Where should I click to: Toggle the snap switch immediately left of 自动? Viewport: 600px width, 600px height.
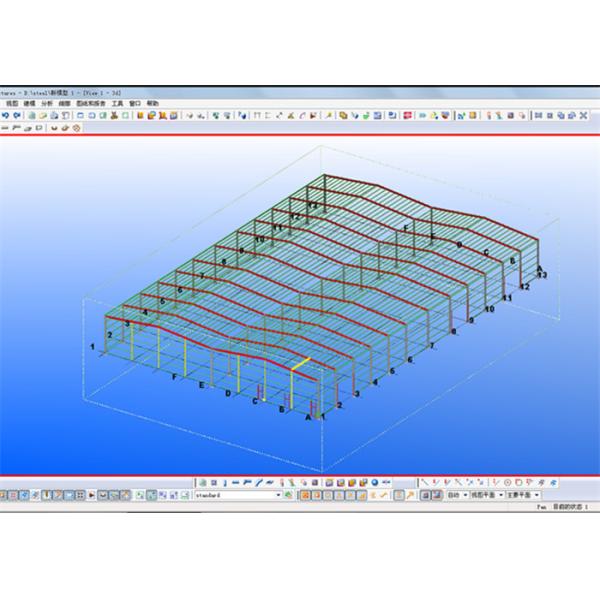click(437, 495)
